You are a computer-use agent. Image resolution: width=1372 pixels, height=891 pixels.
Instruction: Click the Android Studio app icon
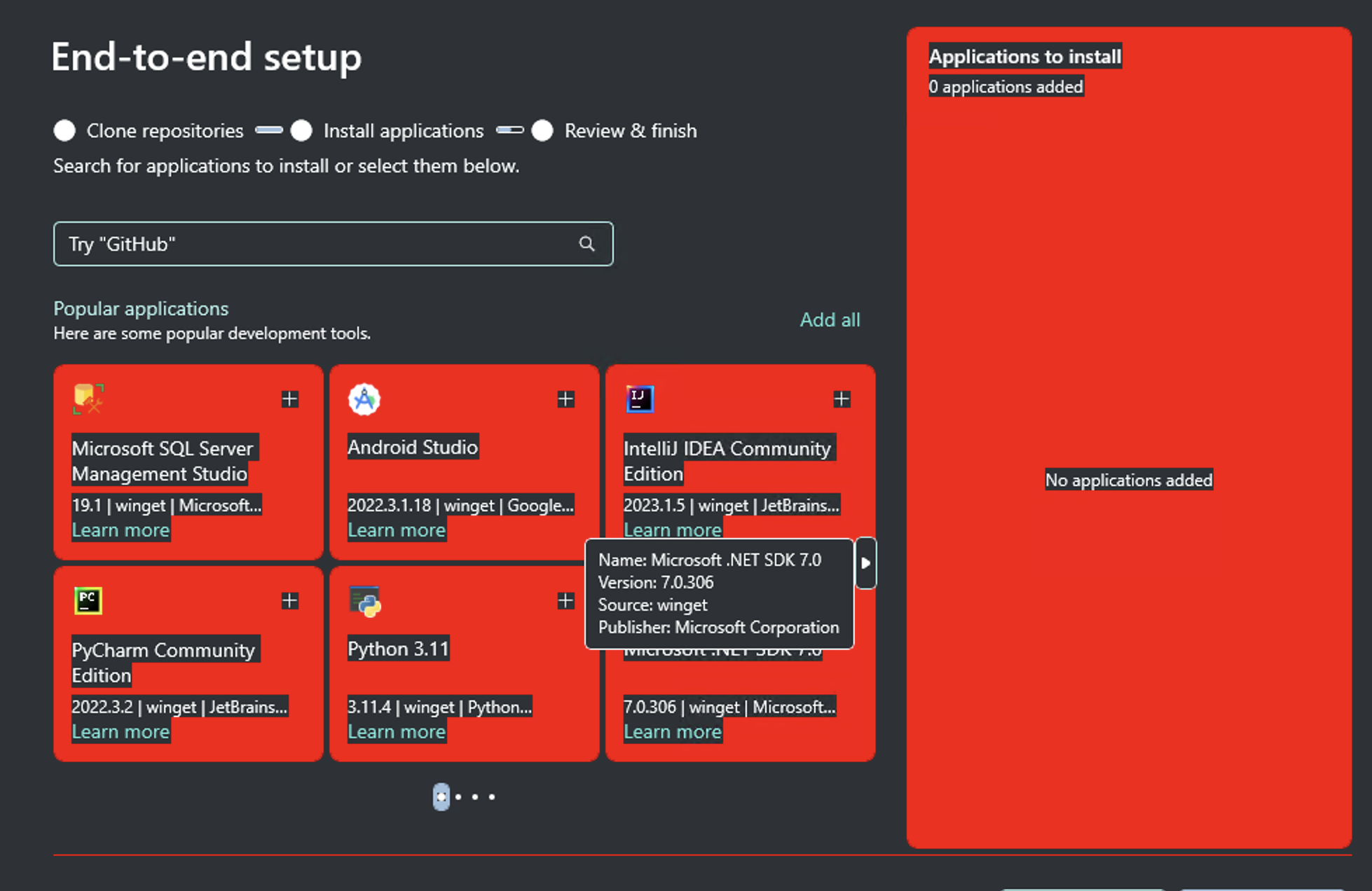pos(364,399)
